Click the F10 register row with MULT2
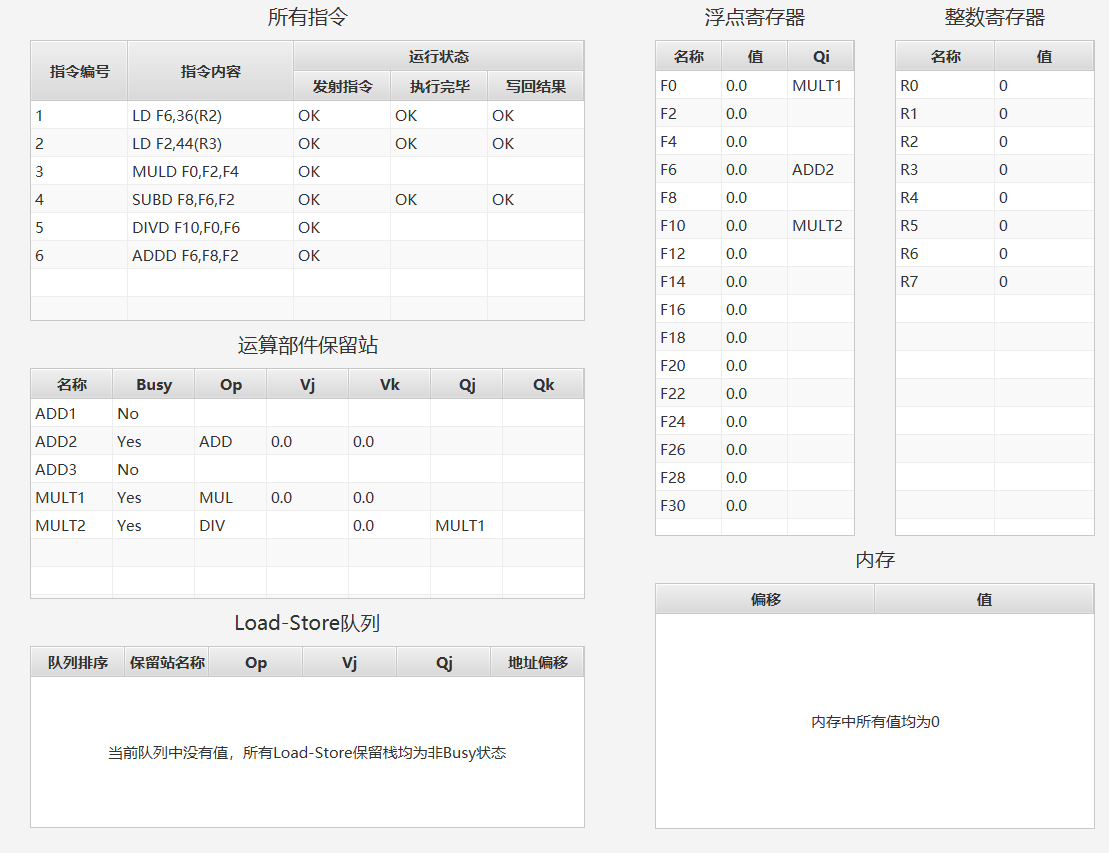1109x853 pixels. coord(688,225)
